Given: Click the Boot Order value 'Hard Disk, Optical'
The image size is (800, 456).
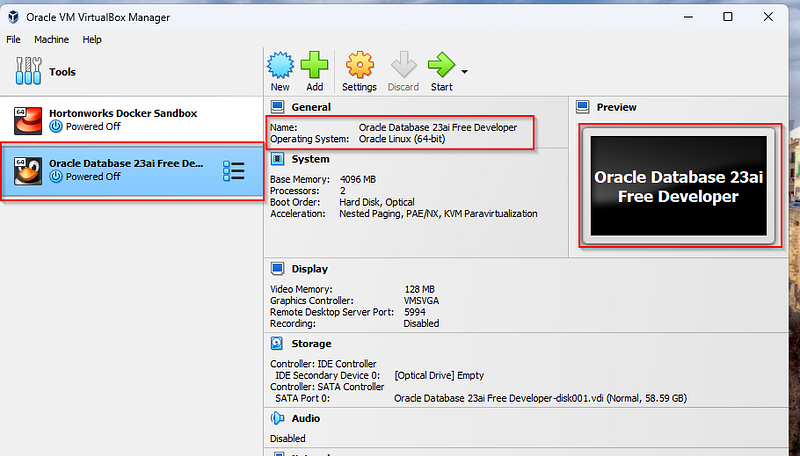Looking at the screenshot, I should pos(377,202).
